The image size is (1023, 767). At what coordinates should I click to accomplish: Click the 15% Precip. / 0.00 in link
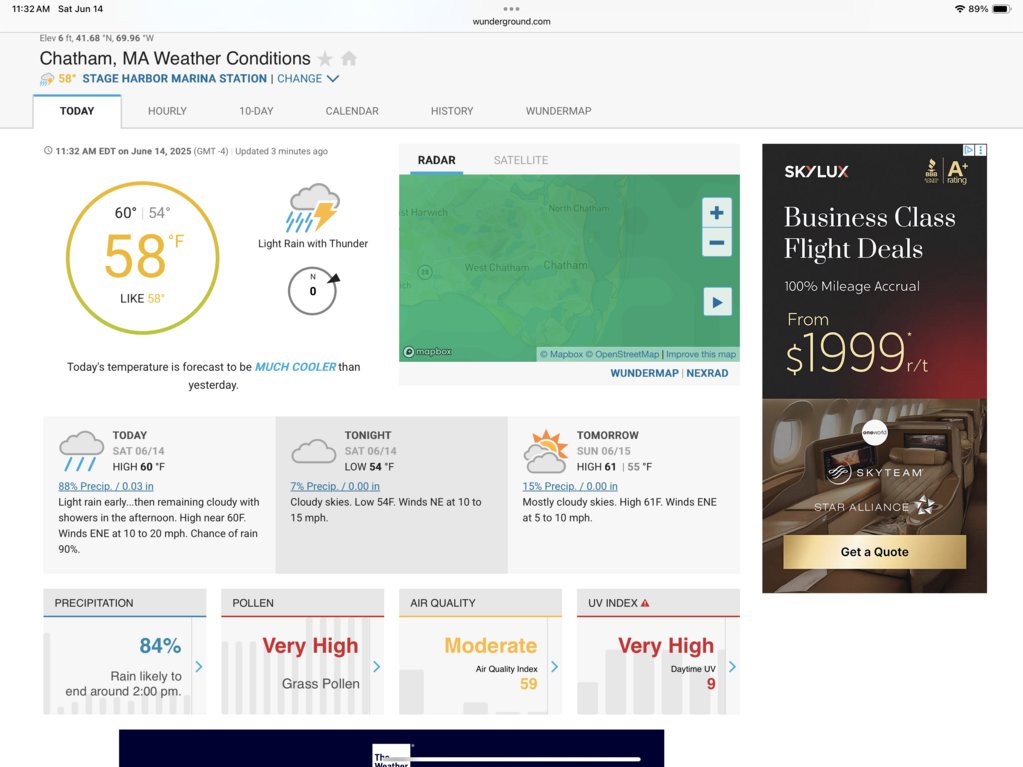(x=570, y=487)
